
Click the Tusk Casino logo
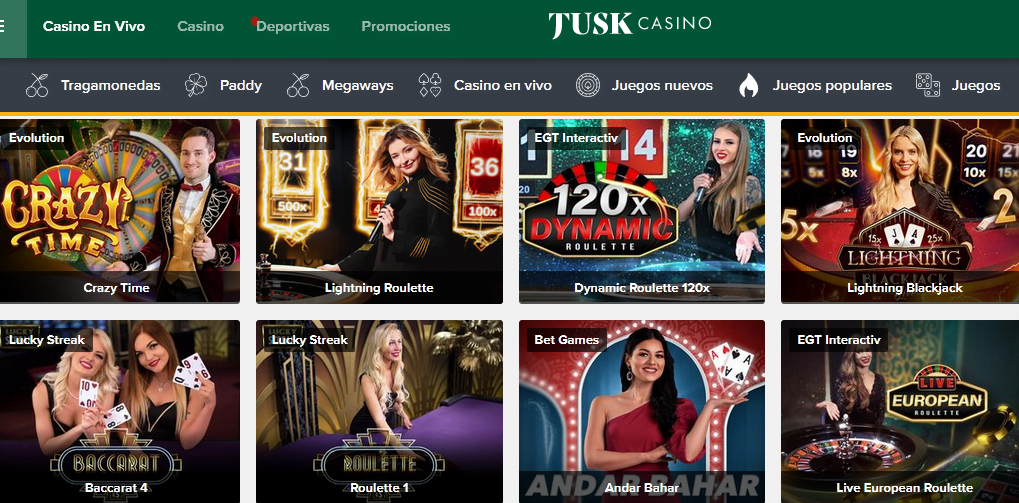pyautogui.click(x=630, y=25)
